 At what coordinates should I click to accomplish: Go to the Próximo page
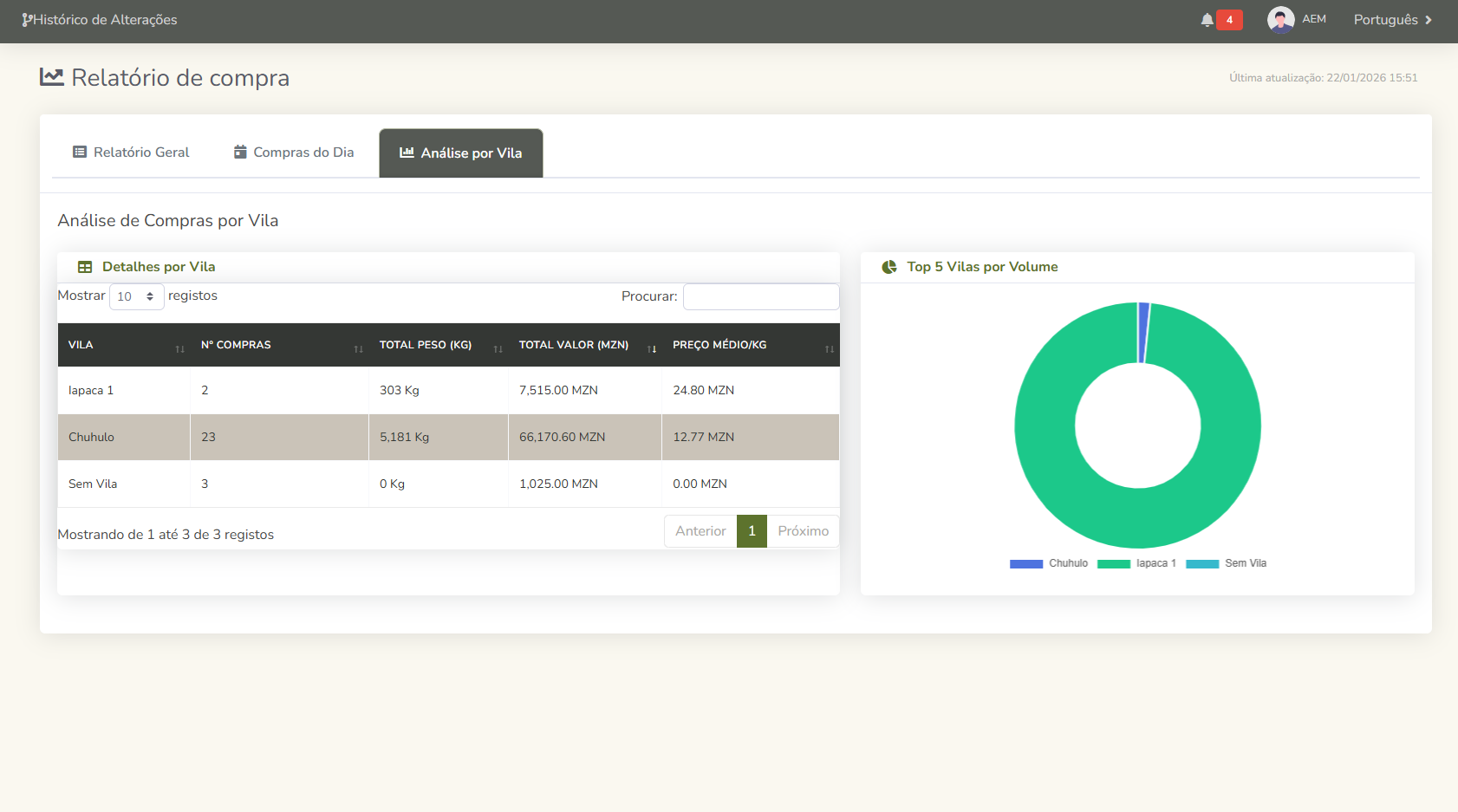point(803,531)
